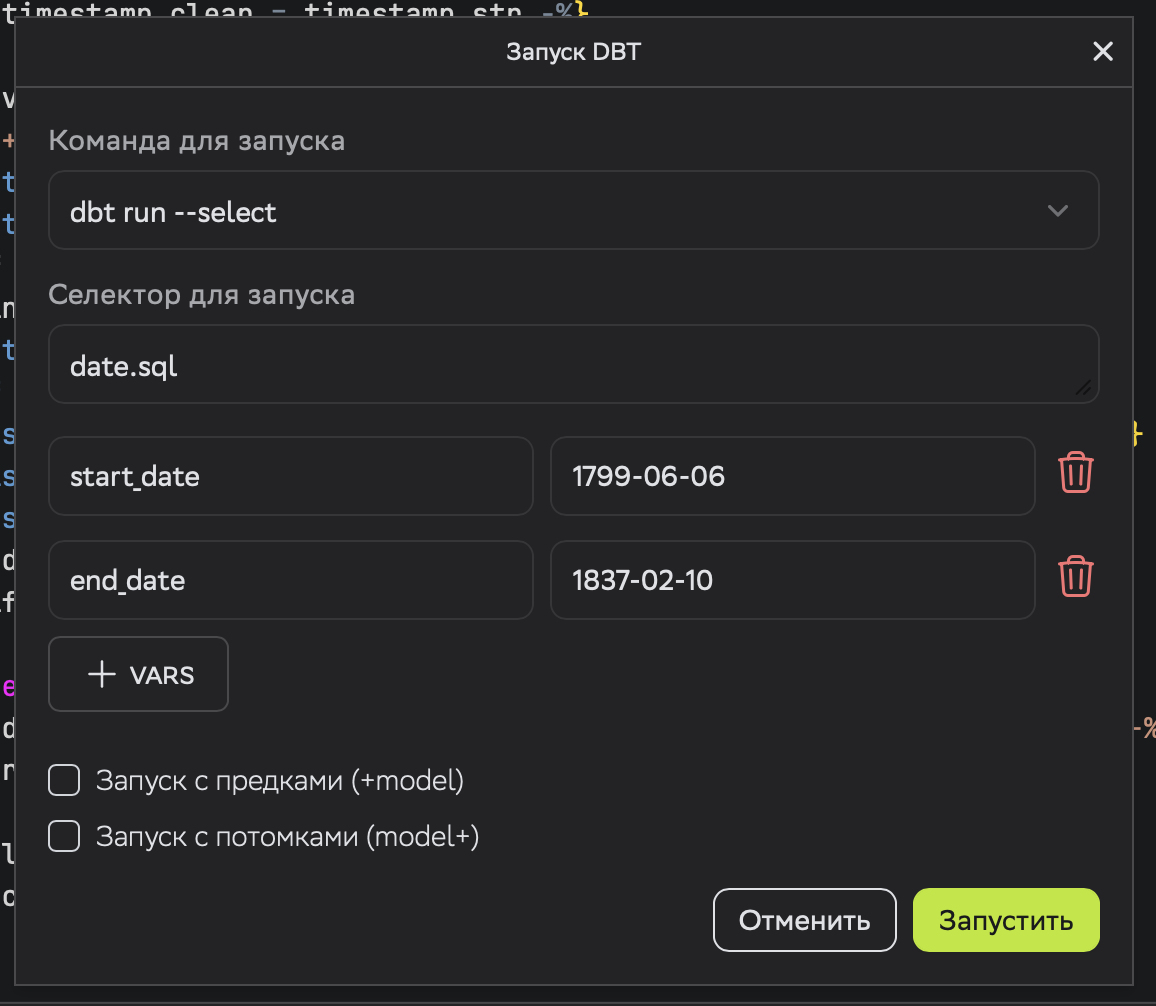Enable the Запуск с предками checkbox

(65, 780)
